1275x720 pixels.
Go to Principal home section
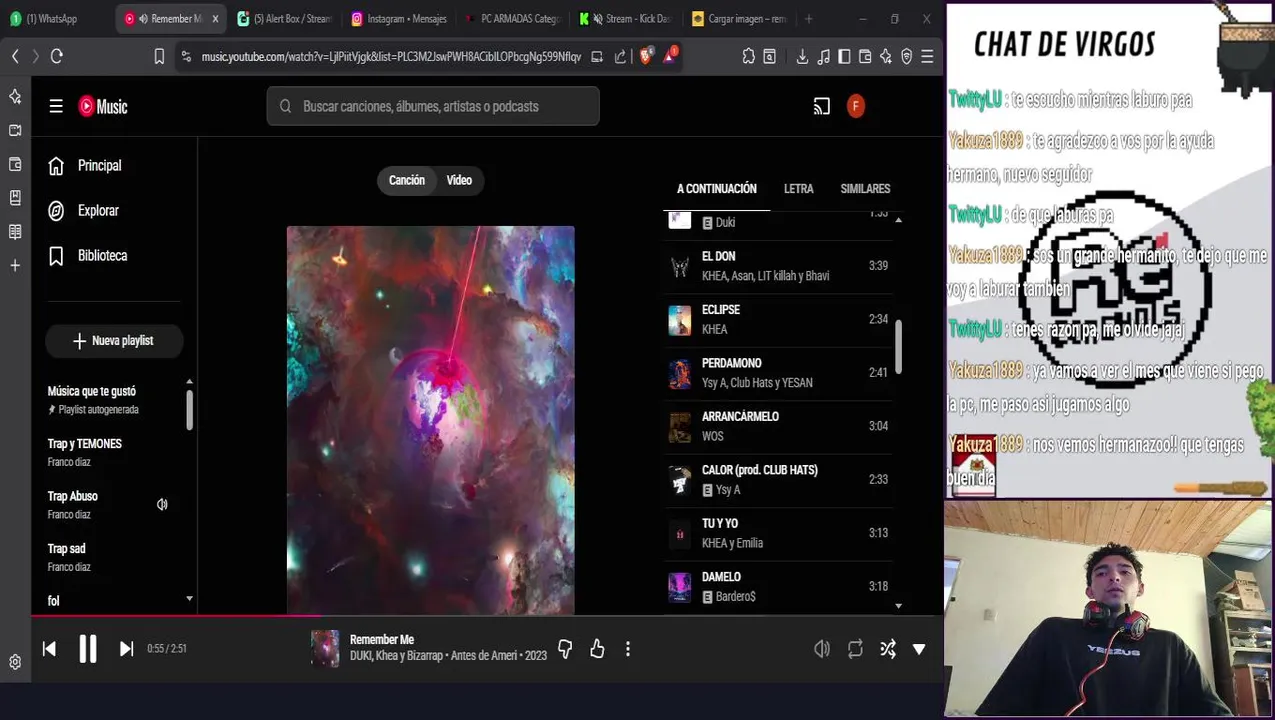[113, 166]
